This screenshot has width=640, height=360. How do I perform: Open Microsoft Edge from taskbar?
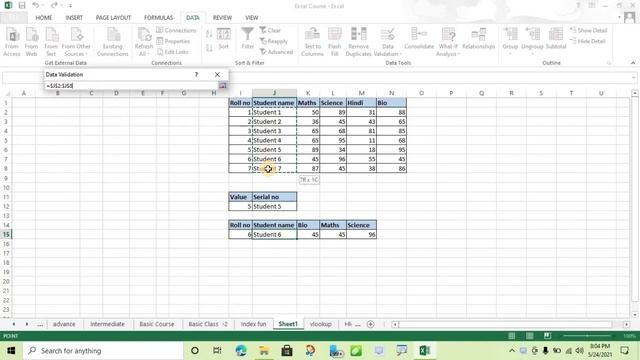[241, 351]
